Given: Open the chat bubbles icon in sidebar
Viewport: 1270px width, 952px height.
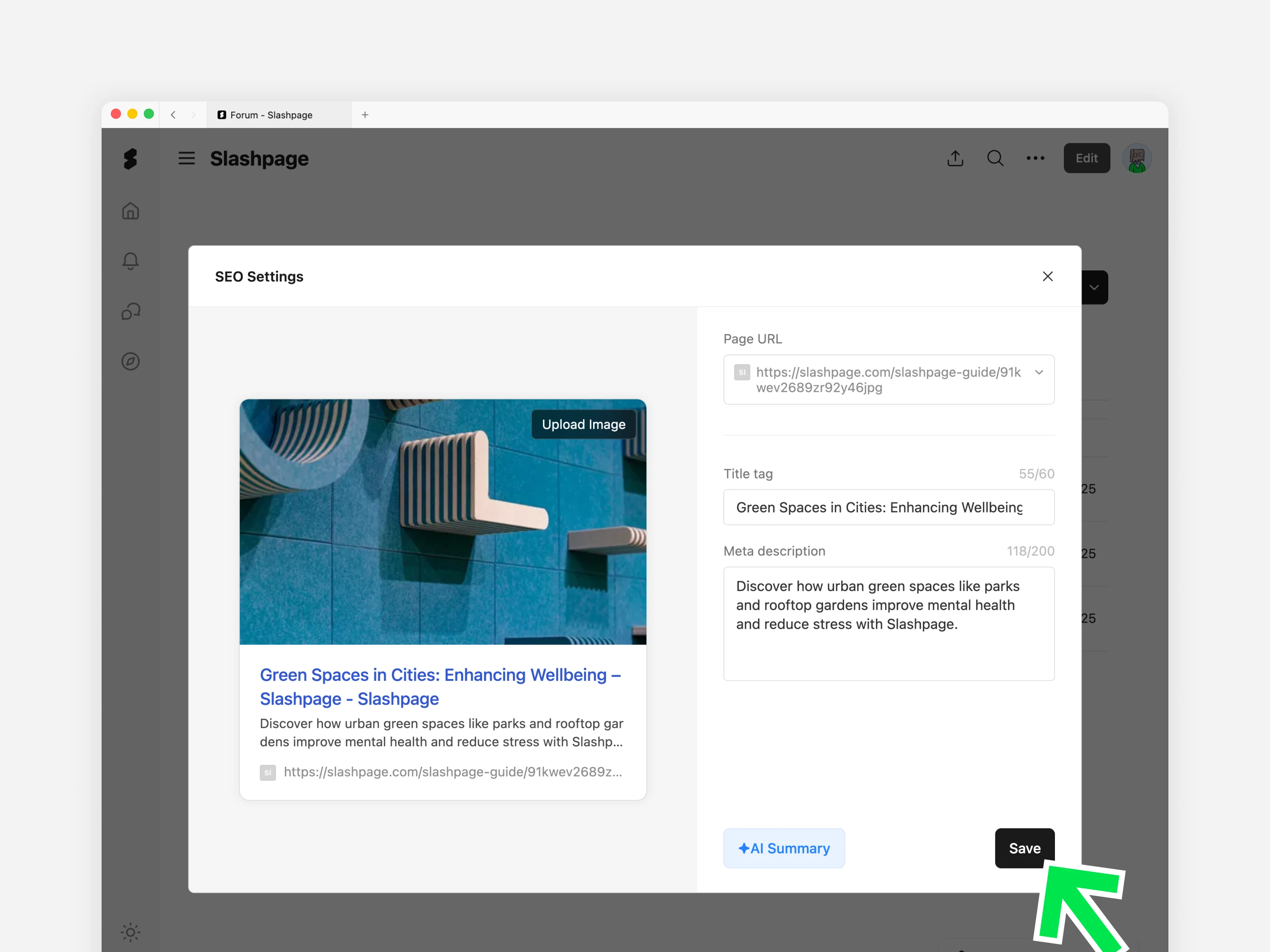Looking at the screenshot, I should (130, 311).
